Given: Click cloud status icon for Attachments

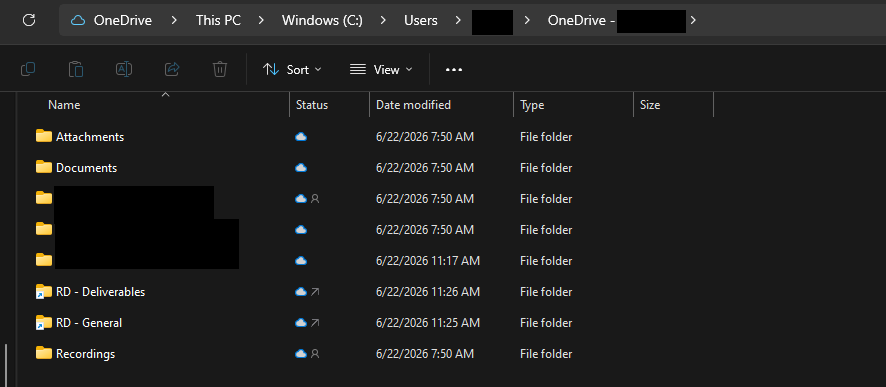Looking at the screenshot, I should click(x=301, y=137).
